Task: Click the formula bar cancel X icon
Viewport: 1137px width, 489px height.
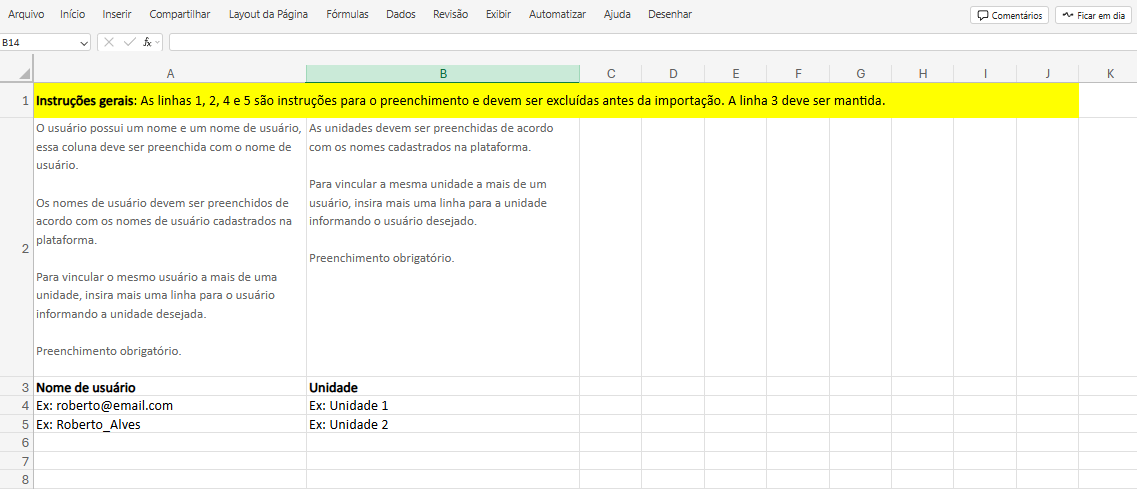Action: 109,42
